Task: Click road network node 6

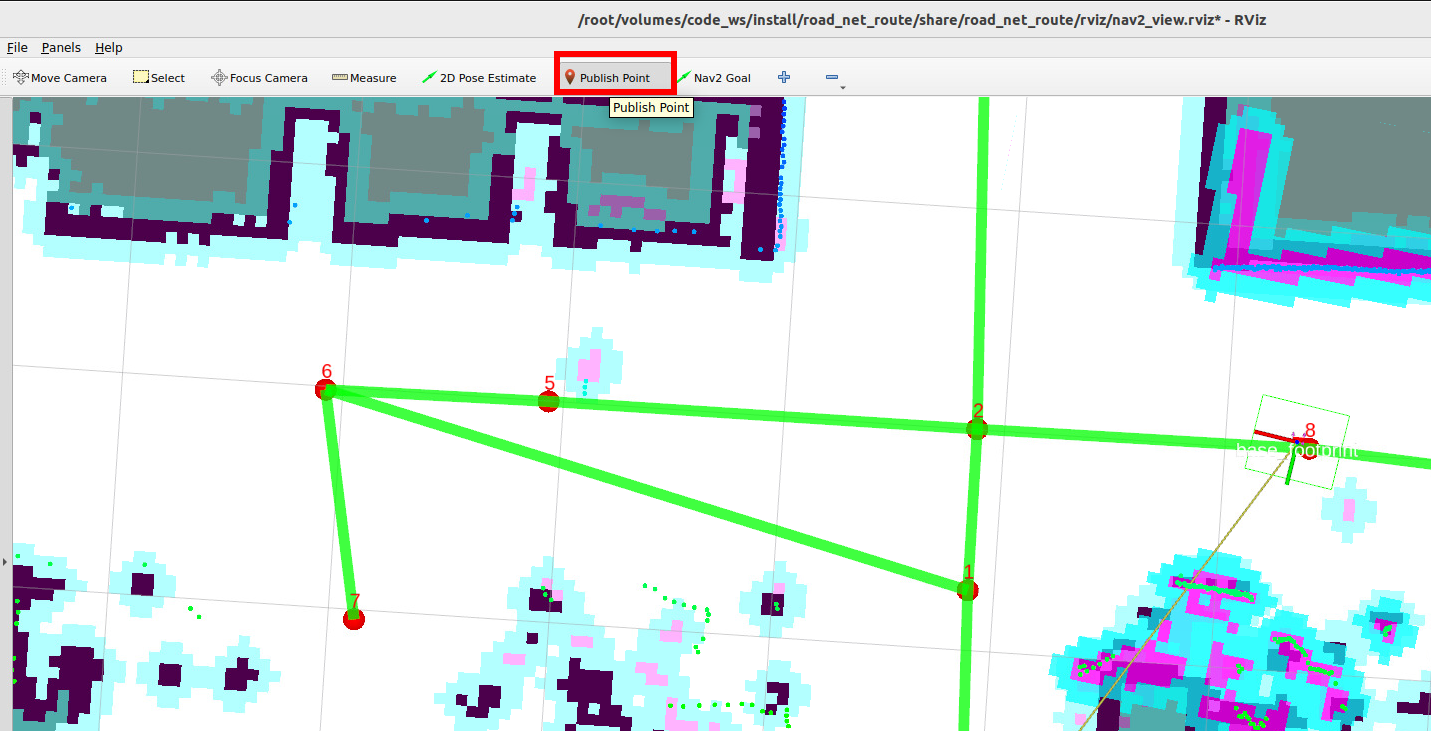Action: click(326, 390)
